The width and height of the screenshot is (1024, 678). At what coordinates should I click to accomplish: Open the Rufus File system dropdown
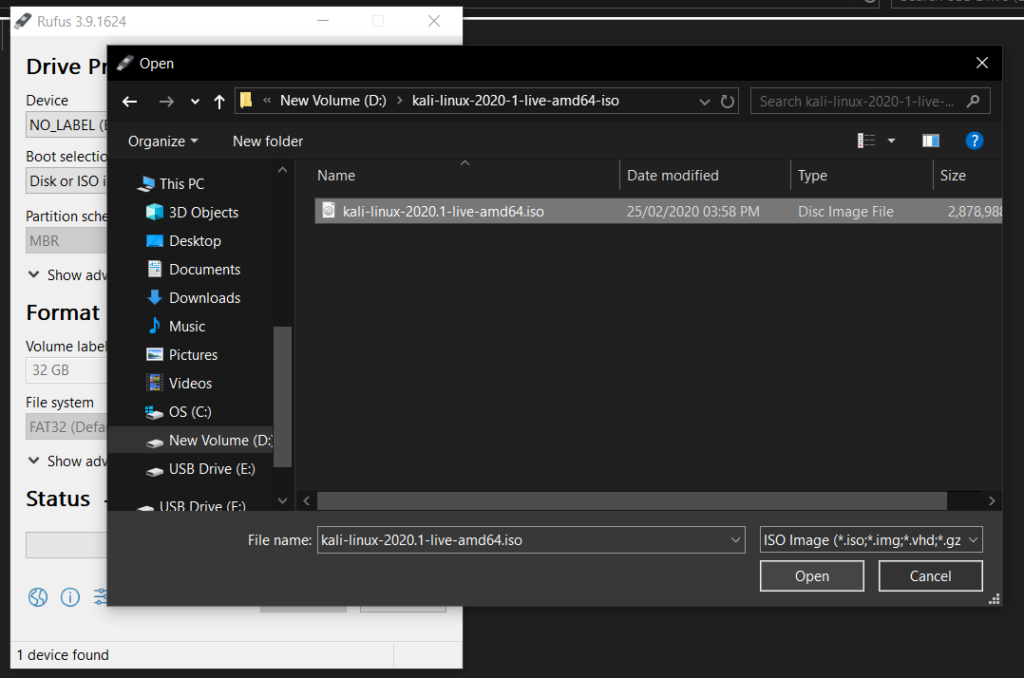tap(67, 427)
